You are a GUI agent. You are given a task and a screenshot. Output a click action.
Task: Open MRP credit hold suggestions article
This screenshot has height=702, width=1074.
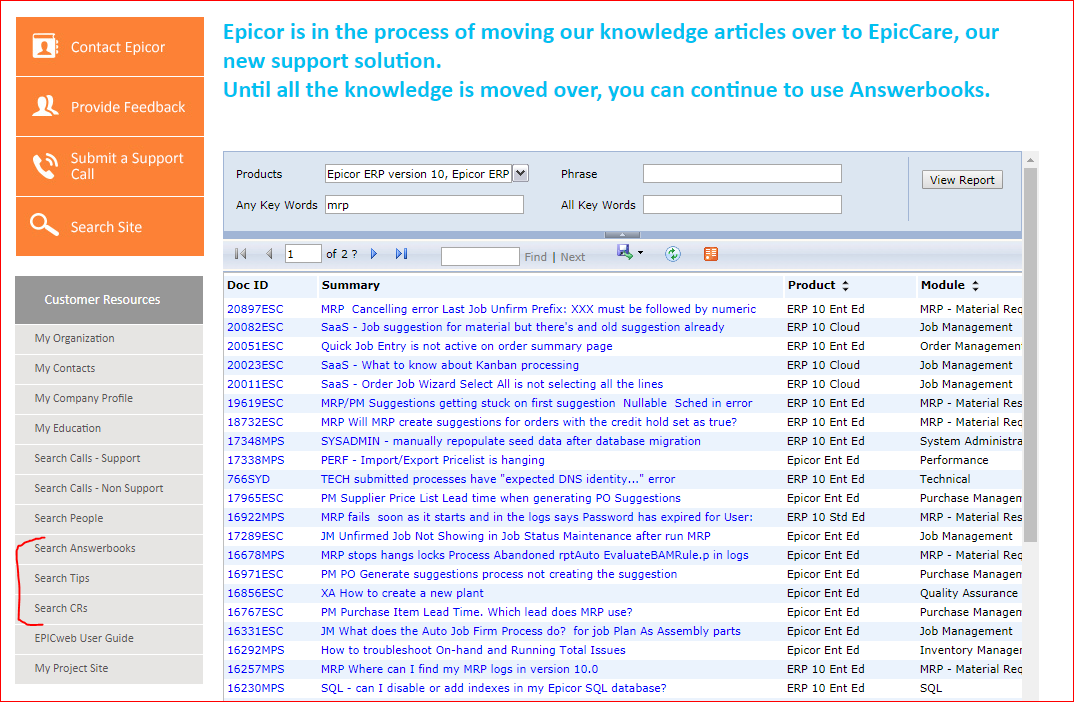click(x=529, y=423)
